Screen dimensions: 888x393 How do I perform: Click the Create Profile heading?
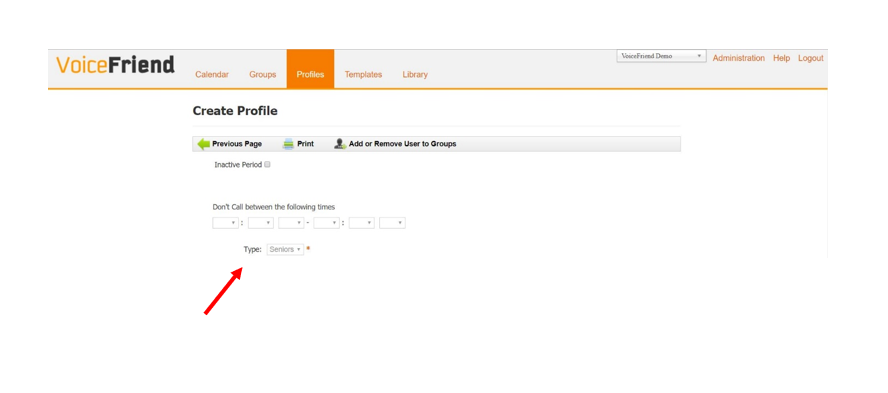(235, 111)
